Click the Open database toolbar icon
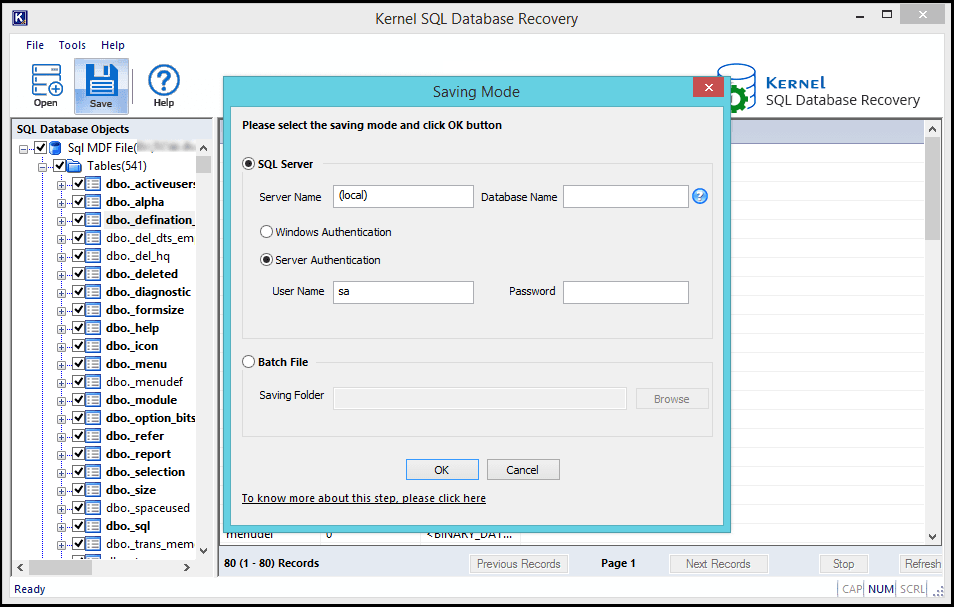 tap(46, 86)
